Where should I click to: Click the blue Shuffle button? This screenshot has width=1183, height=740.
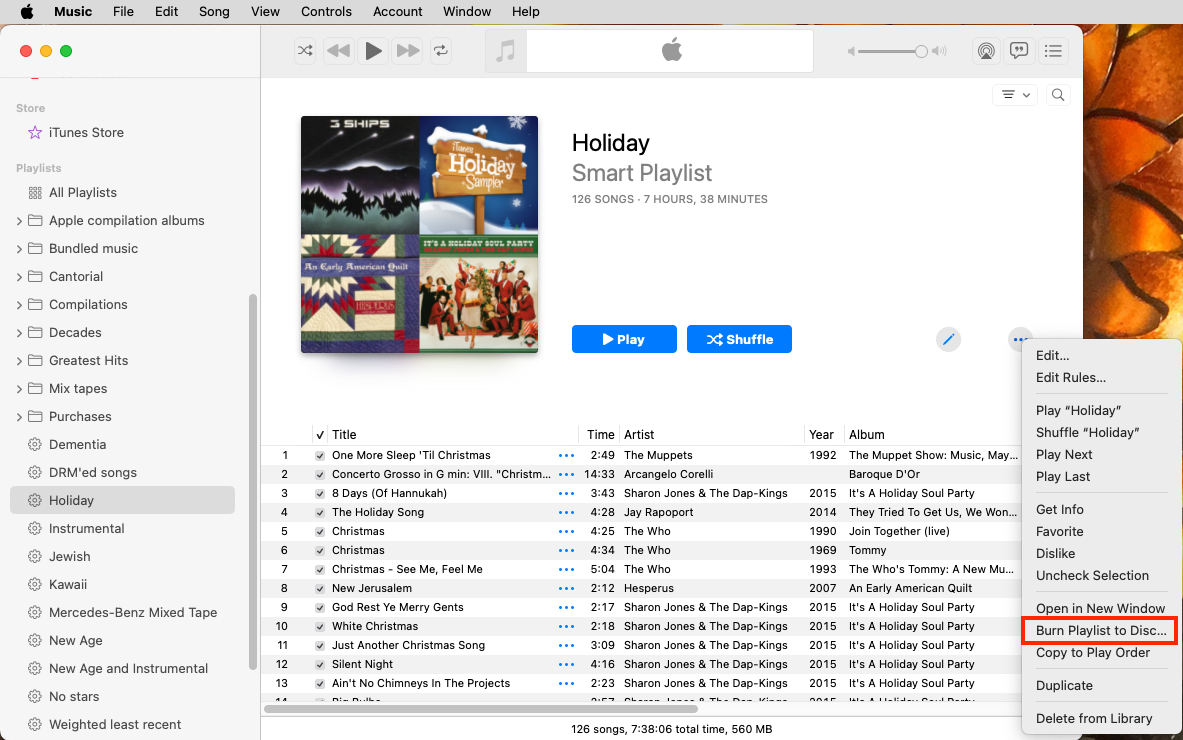pyautogui.click(x=739, y=339)
